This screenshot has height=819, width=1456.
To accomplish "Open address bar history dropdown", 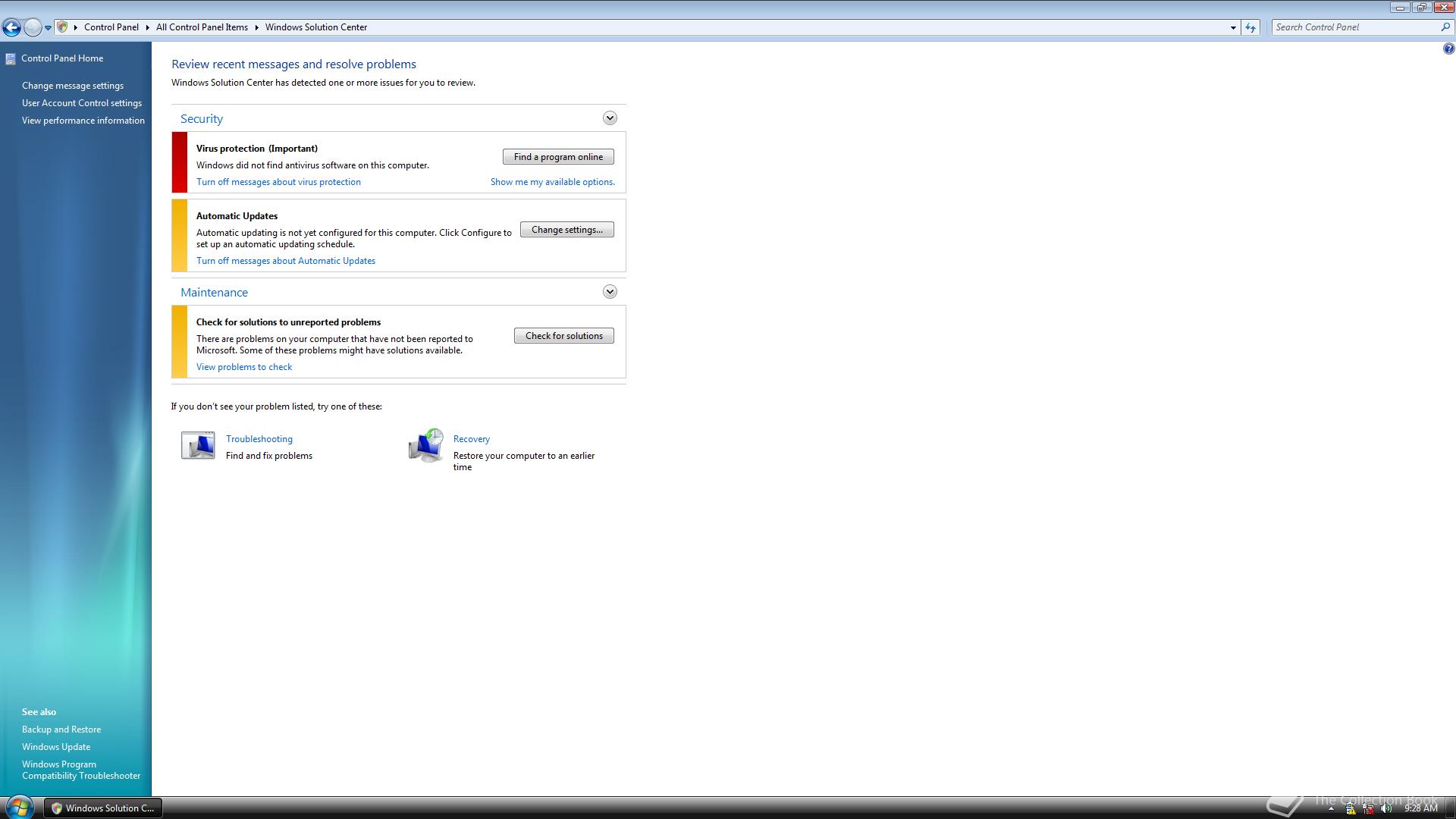I will coord(1233,27).
